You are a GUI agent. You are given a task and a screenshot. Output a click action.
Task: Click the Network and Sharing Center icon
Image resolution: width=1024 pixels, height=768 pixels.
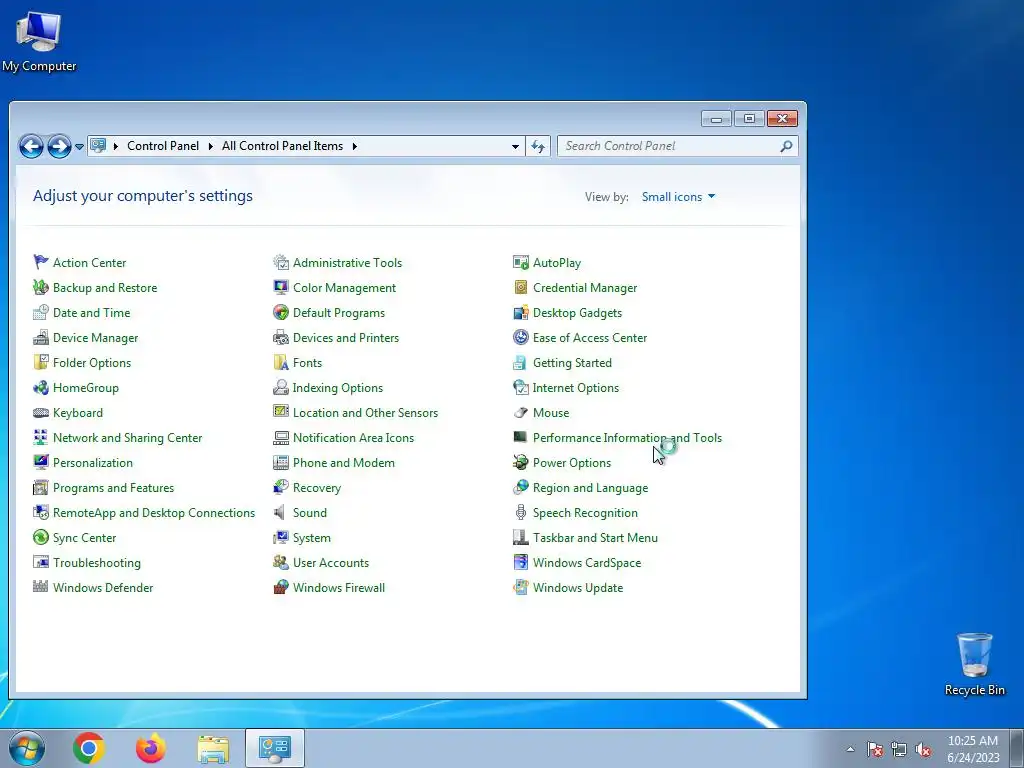click(40, 438)
